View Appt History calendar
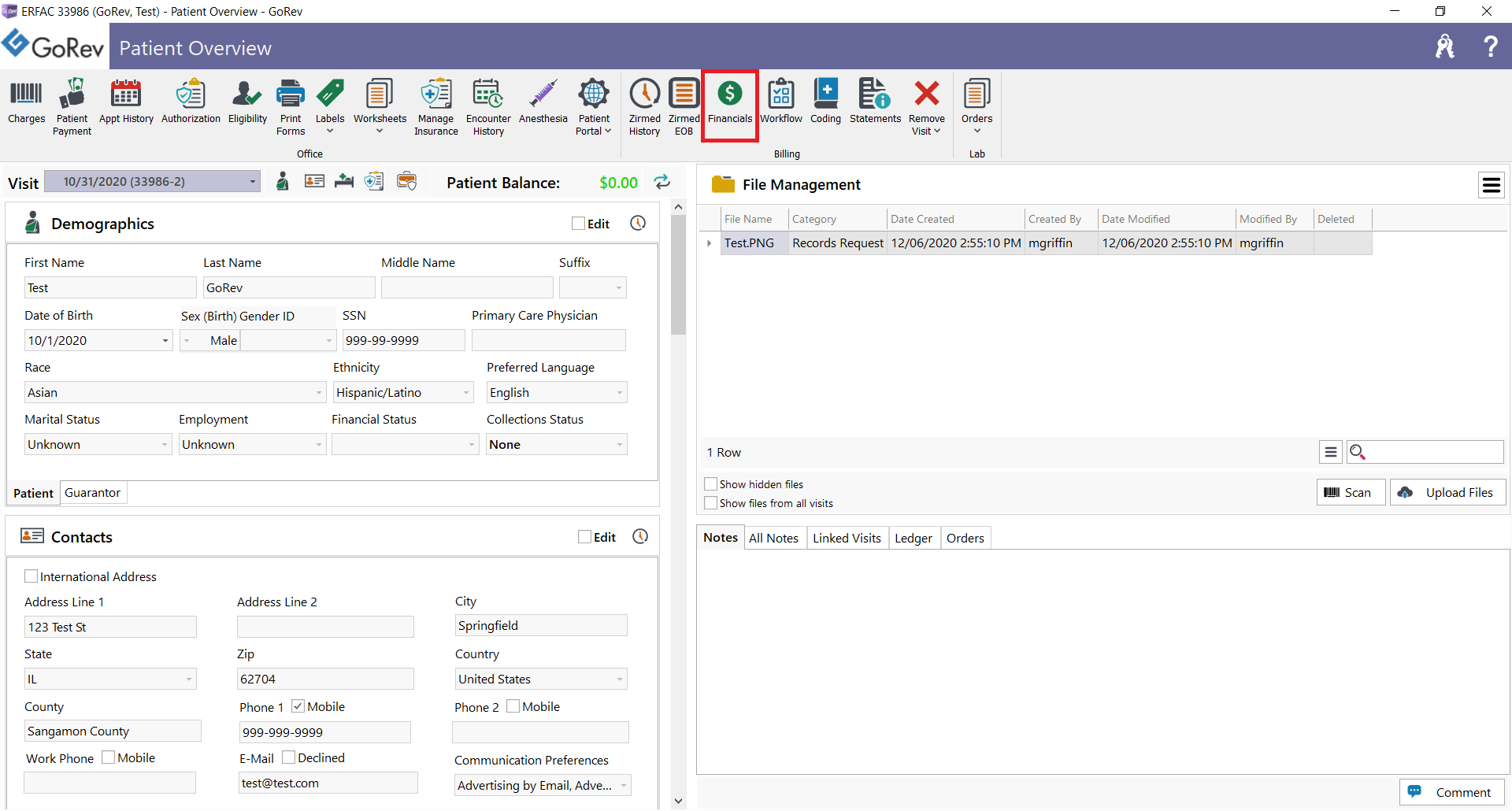Image resolution: width=1512 pixels, height=811 pixels. (126, 102)
